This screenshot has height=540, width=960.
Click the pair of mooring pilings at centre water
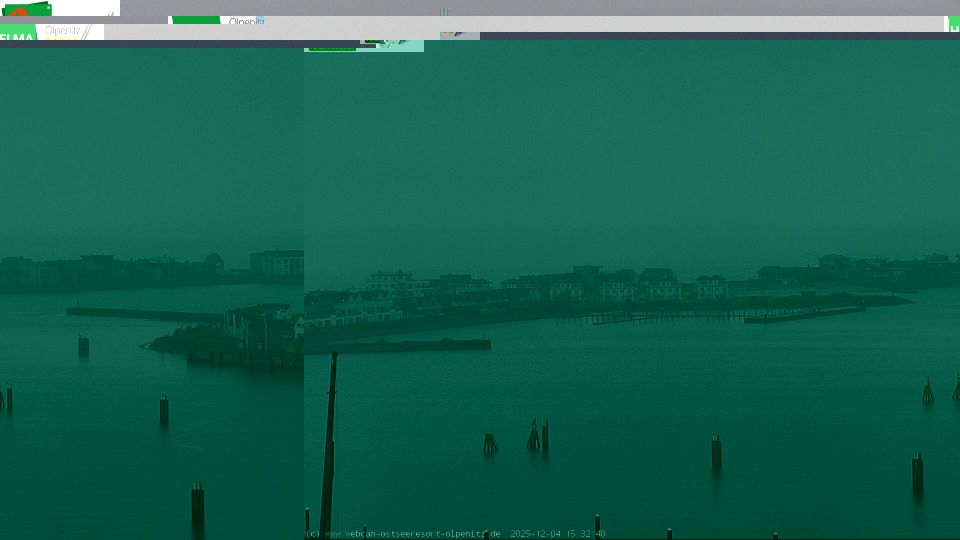(x=538, y=436)
